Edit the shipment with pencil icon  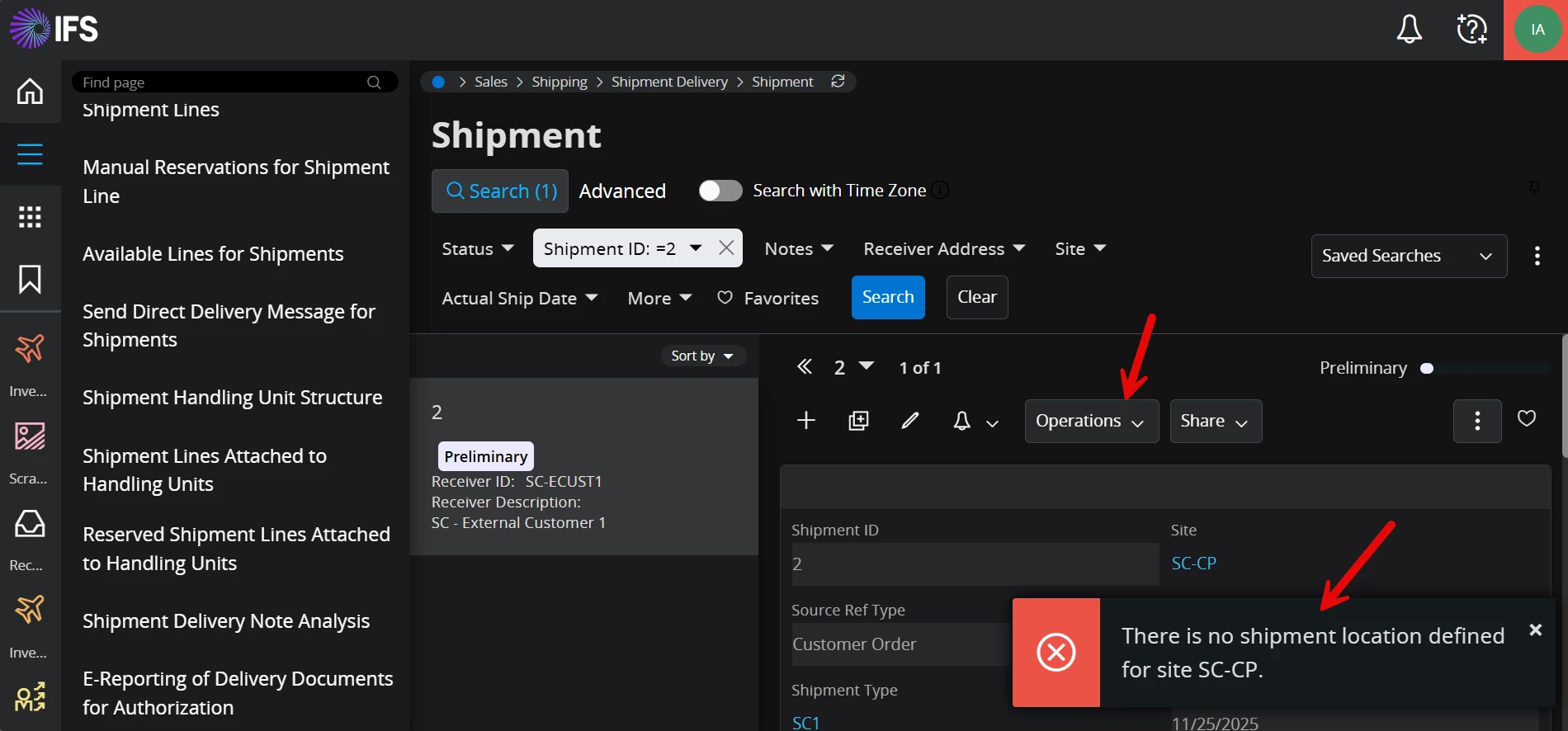(910, 421)
